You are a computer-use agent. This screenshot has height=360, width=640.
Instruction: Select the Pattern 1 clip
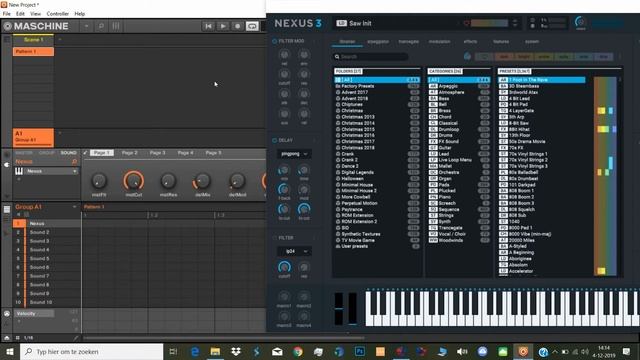(x=33, y=51)
